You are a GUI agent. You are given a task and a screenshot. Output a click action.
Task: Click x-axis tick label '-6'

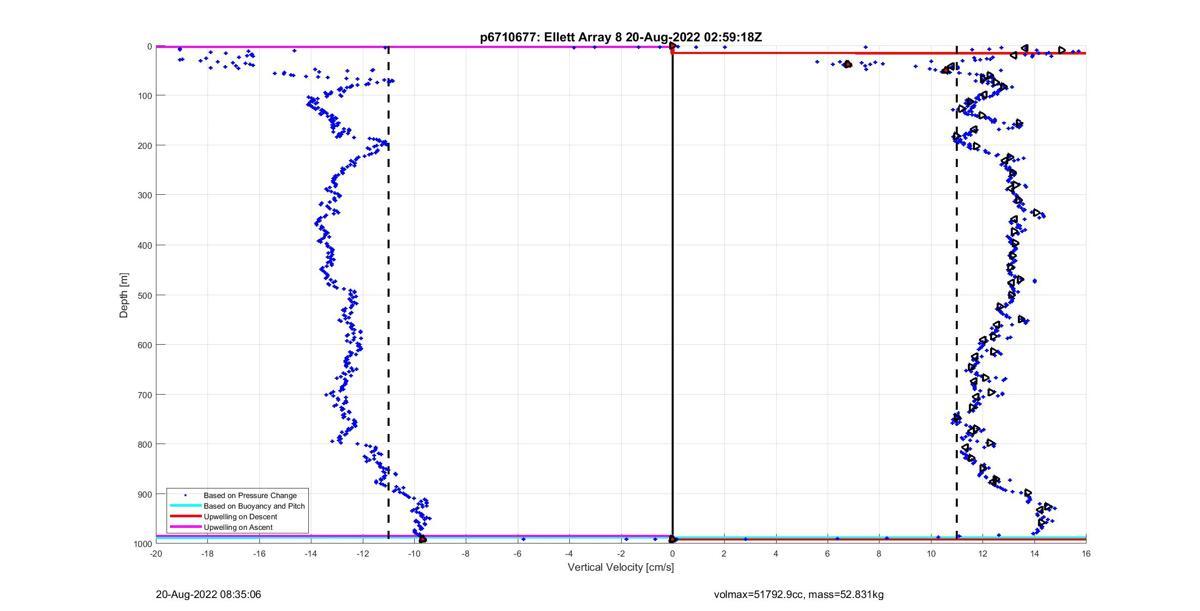[518, 553]
